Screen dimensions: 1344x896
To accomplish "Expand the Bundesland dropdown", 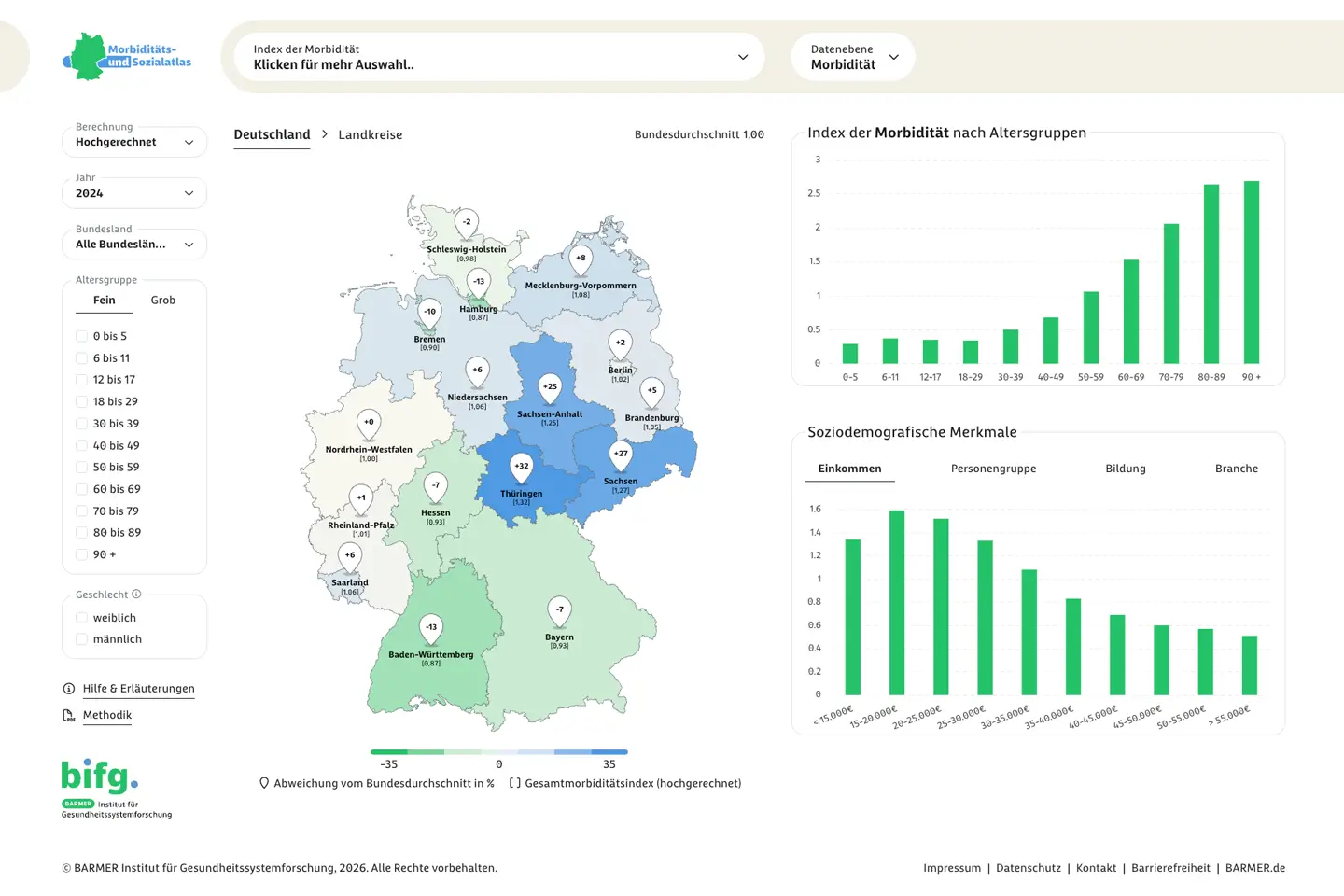I will (x=134, y=245).
